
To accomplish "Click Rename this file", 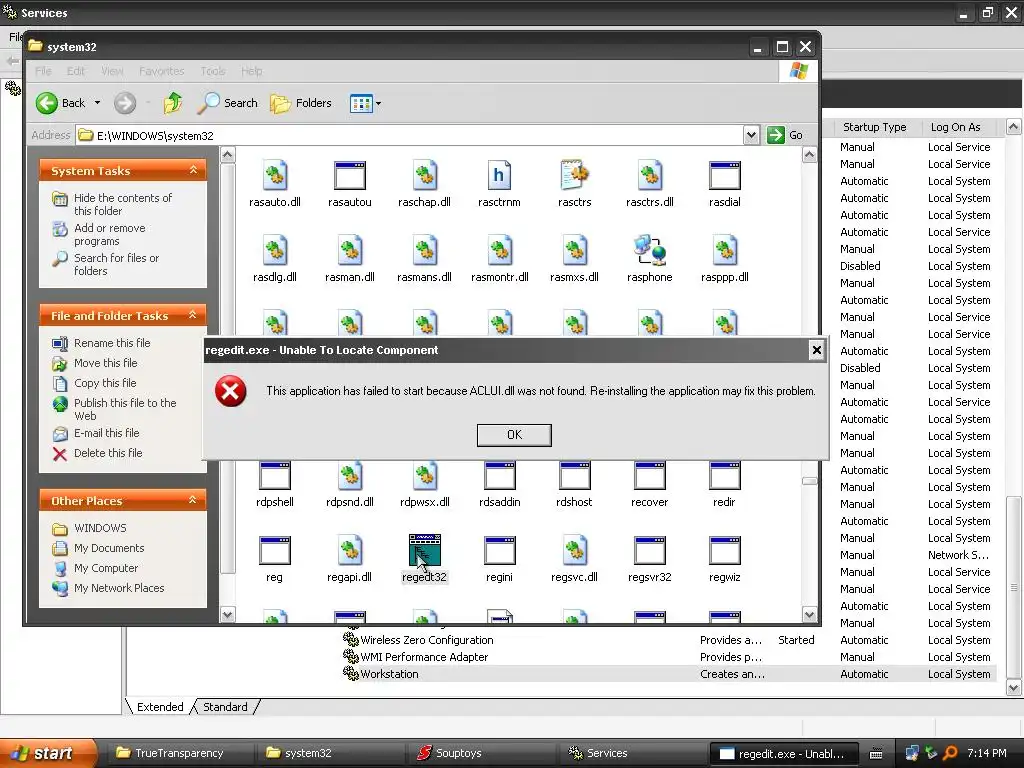I will 112,343.
